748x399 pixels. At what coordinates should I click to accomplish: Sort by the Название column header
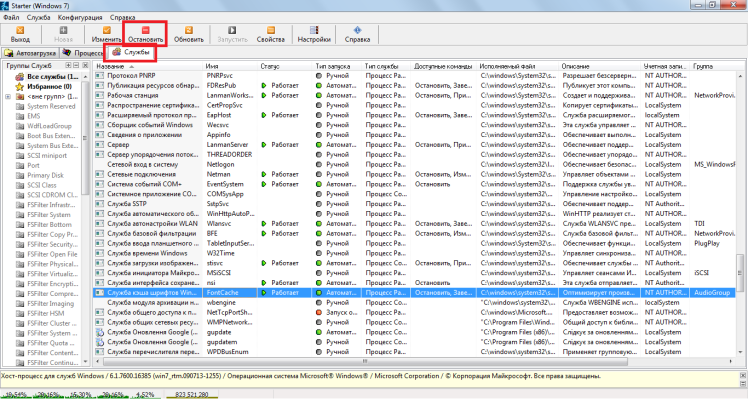(148, 66)
